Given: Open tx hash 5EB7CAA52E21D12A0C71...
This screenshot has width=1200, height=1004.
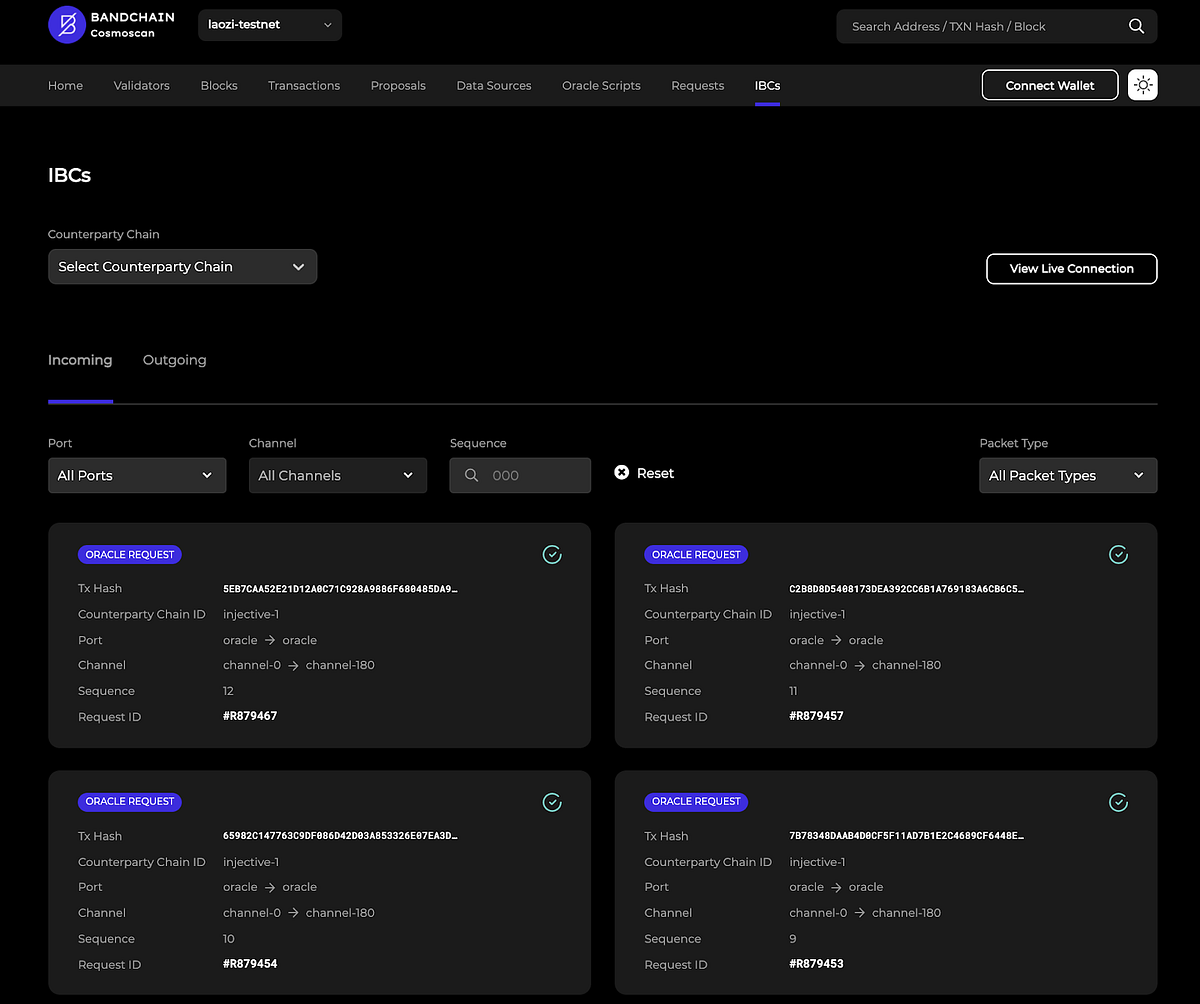Looking at the screenshot, I should pyautogui.click(x=340, y=588).
